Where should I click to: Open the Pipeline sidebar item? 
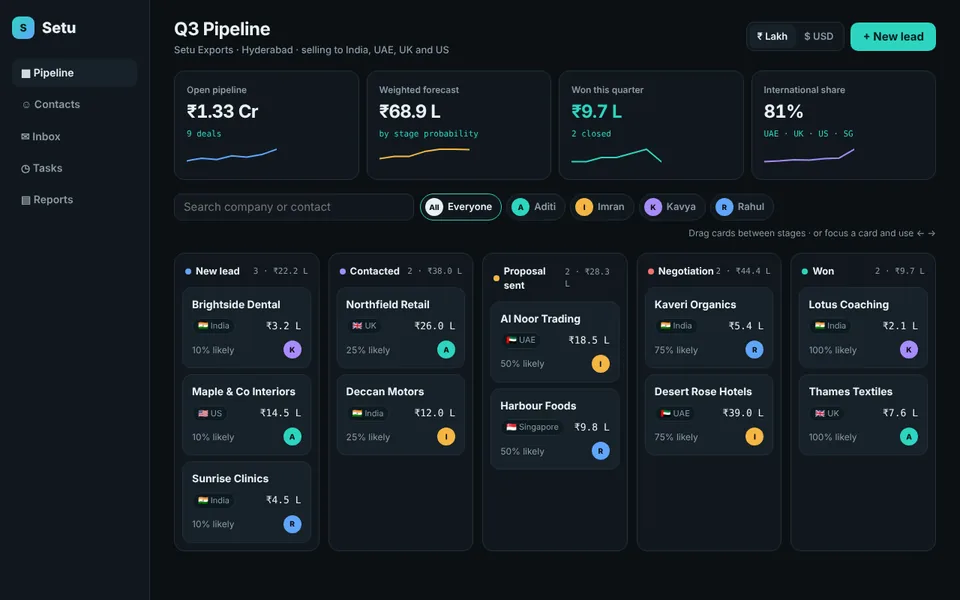pos(75,73)
